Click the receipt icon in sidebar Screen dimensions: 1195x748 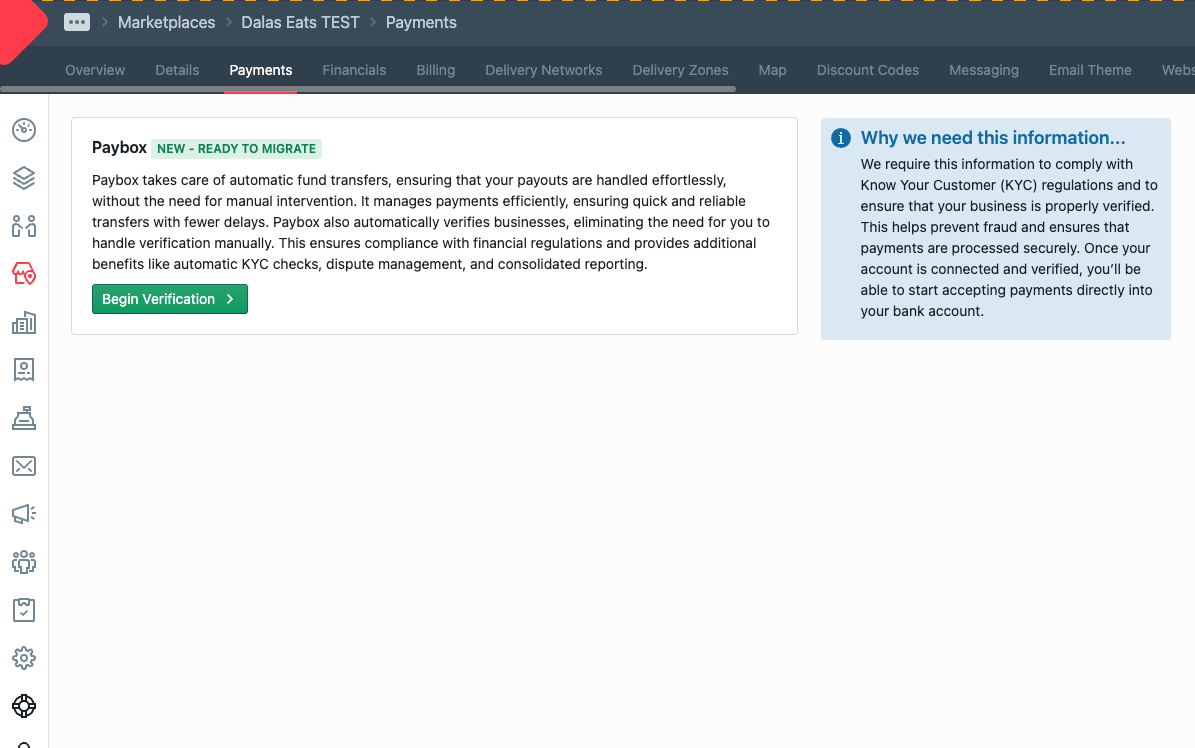point(24,370)
